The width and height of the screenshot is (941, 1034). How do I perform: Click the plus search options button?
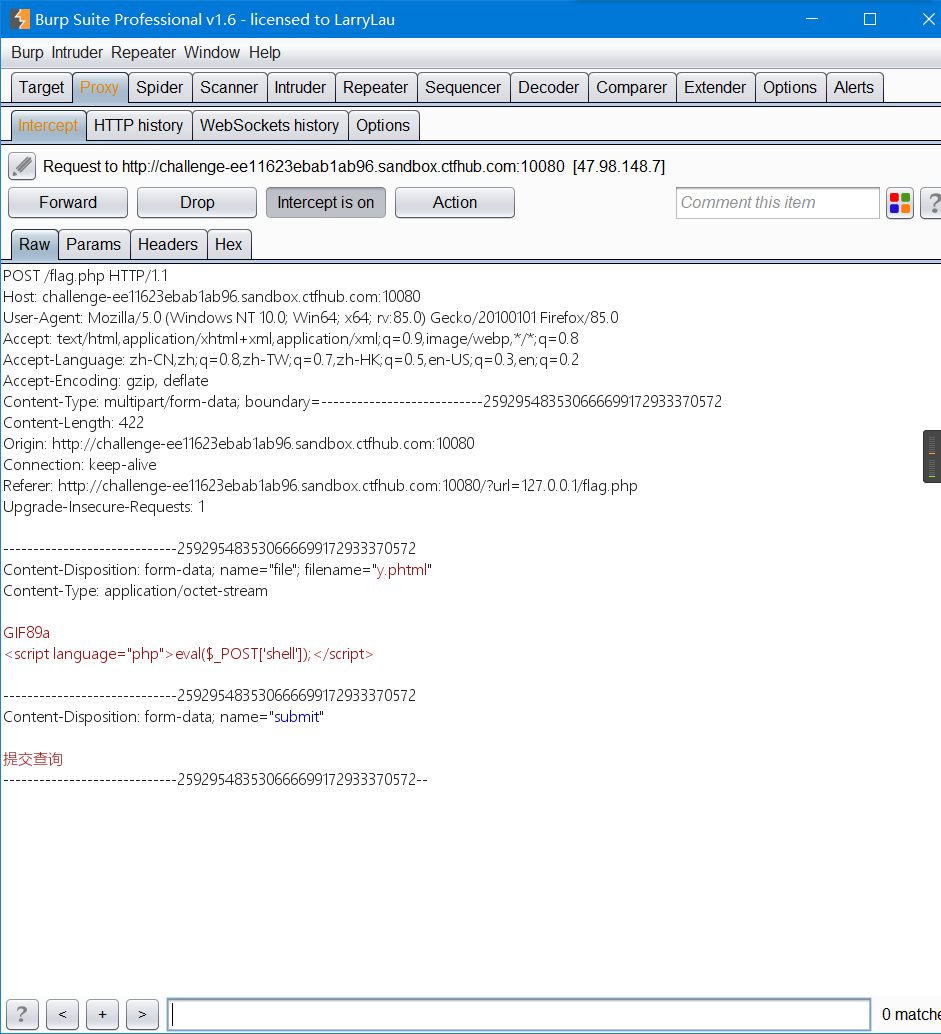click(102, 1014)
